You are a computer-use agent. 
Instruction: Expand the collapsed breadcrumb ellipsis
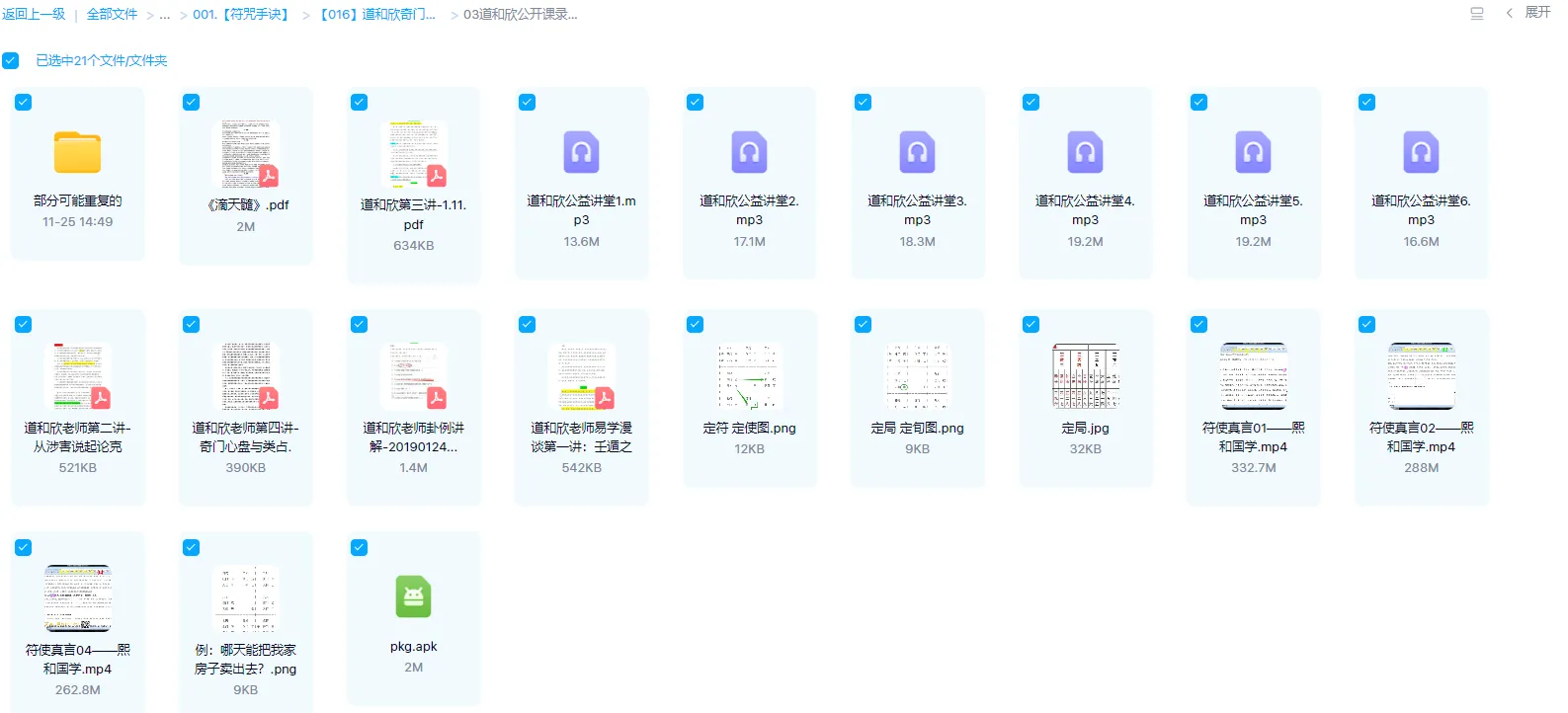click(165, 14)
